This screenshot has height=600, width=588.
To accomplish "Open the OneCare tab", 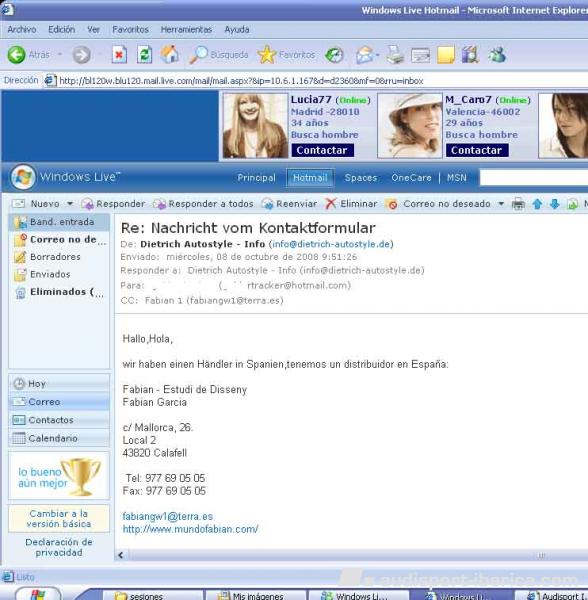I will click(411, 178).
